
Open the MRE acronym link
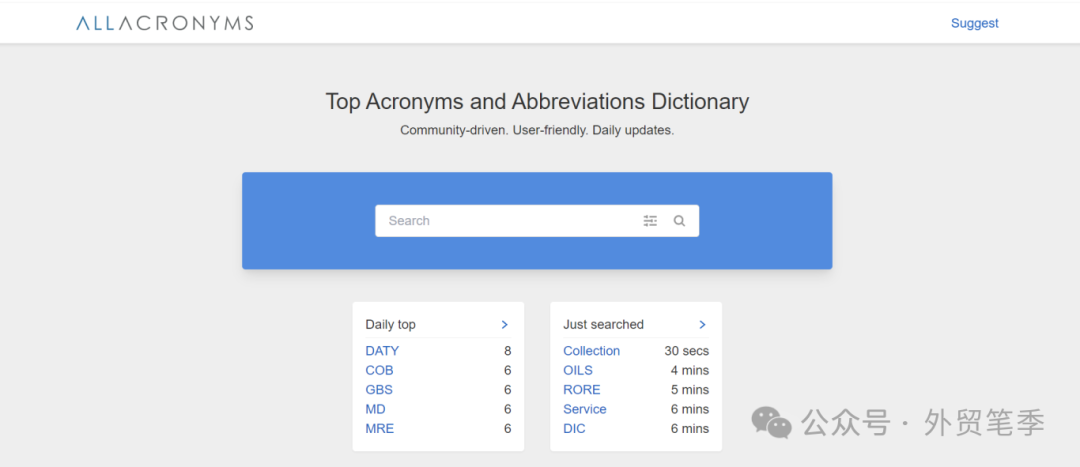pos(380,428)
